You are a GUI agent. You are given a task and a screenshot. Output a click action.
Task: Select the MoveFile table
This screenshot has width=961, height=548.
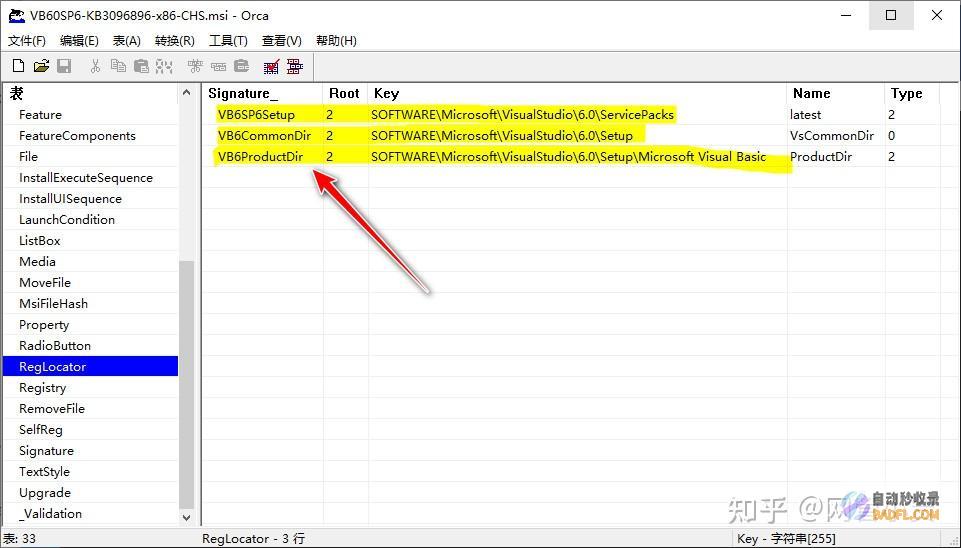tap(45, 283)
